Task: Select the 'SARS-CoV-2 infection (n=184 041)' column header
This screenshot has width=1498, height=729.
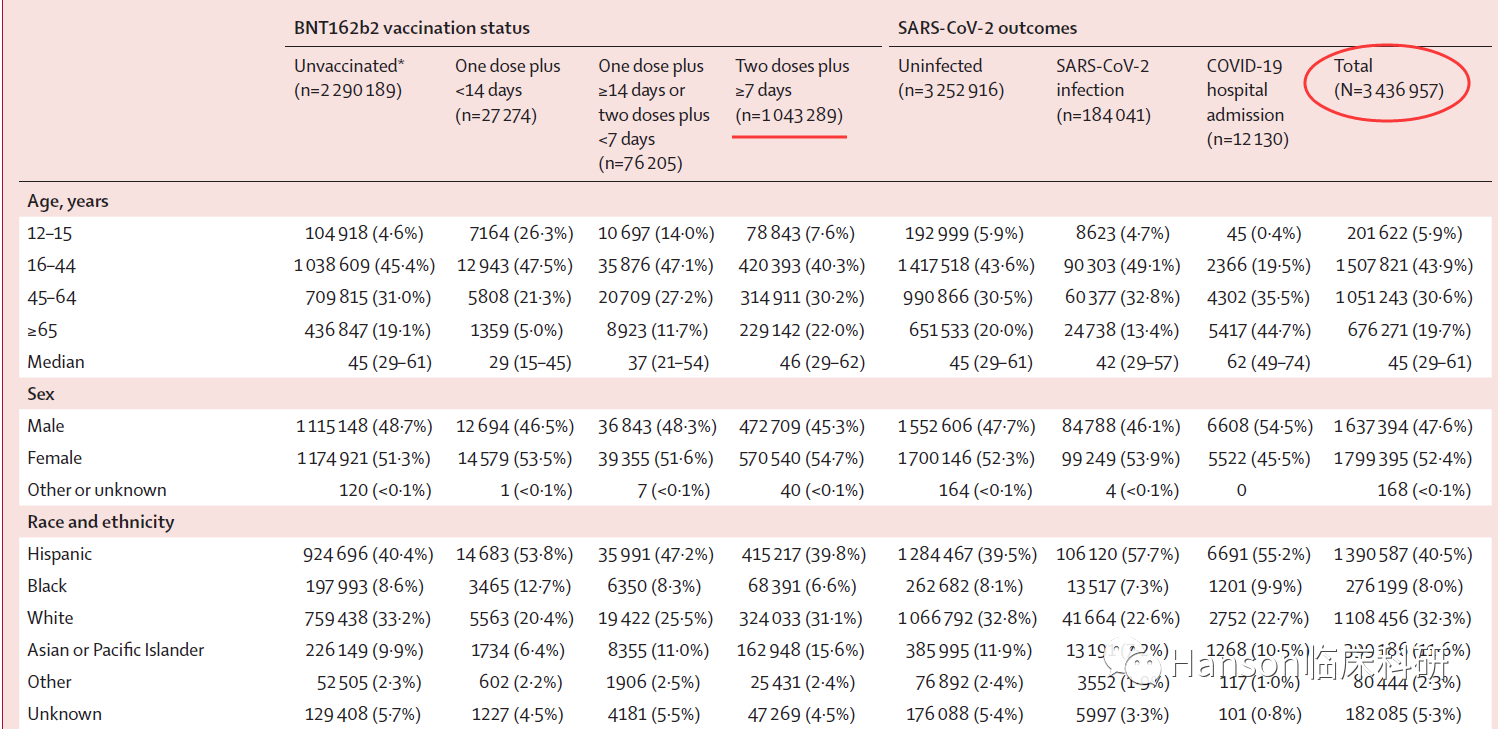Action: [x=1103, y=90]
